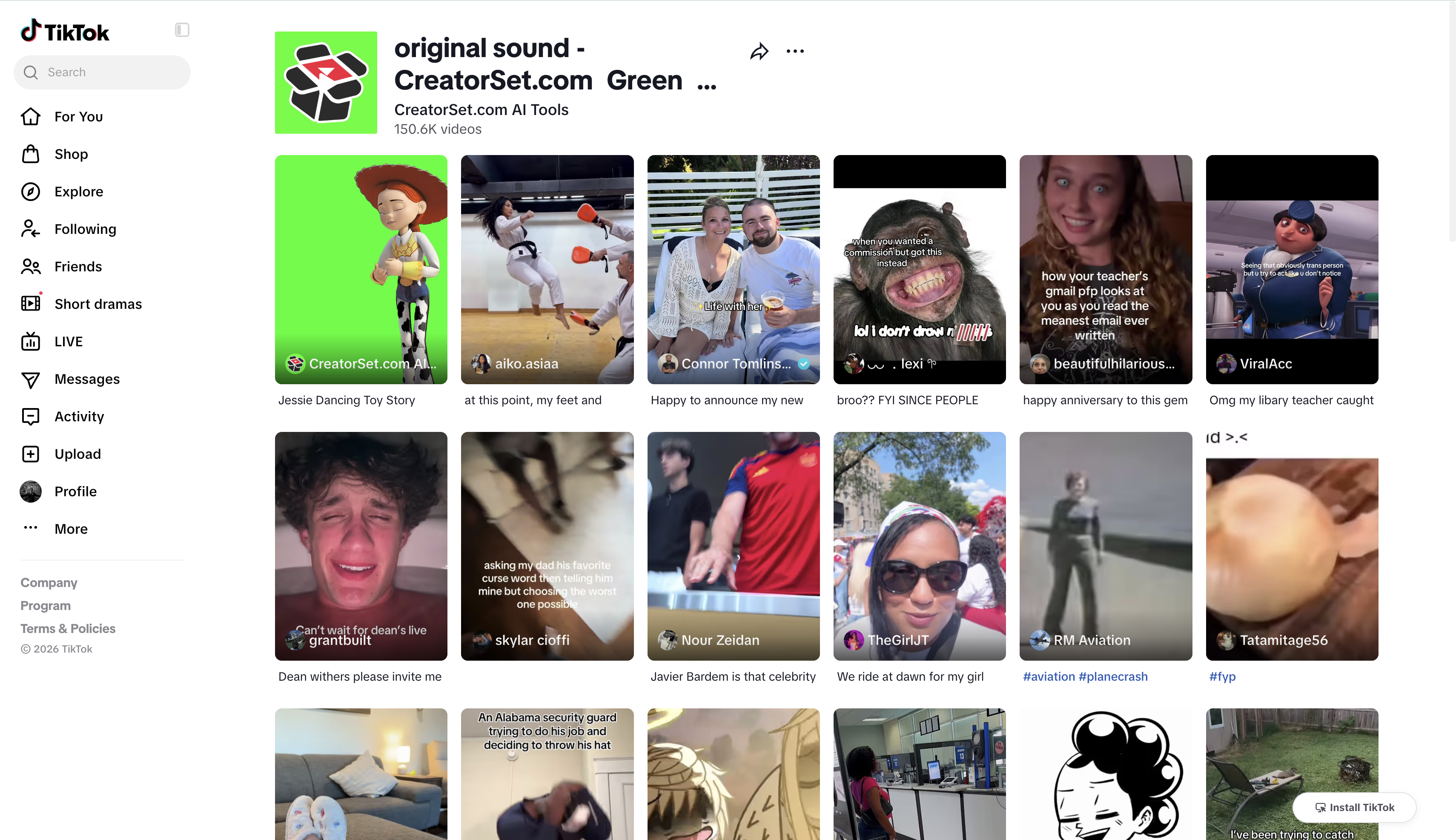1456x840 pixels.
Task: Open the ViralAcc video
Action: pos(1292,270)
